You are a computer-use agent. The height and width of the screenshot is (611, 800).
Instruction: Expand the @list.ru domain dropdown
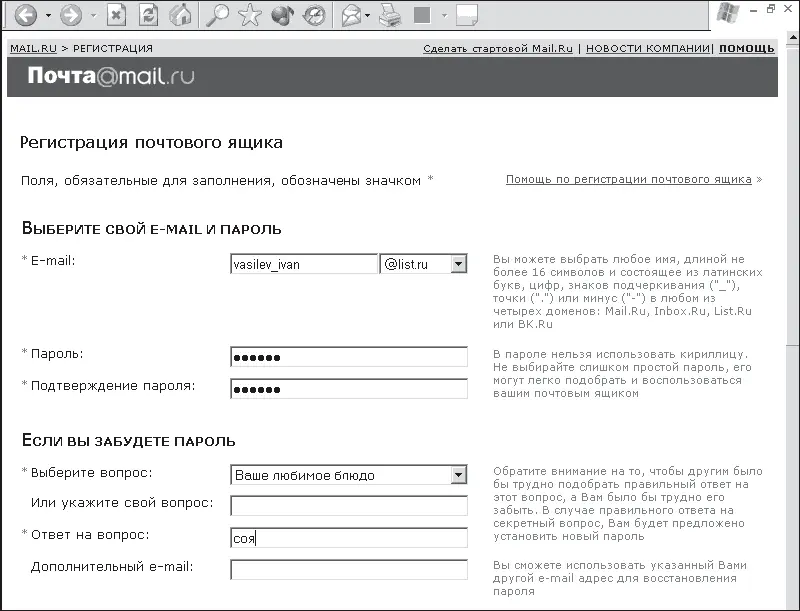coord(458,264)
